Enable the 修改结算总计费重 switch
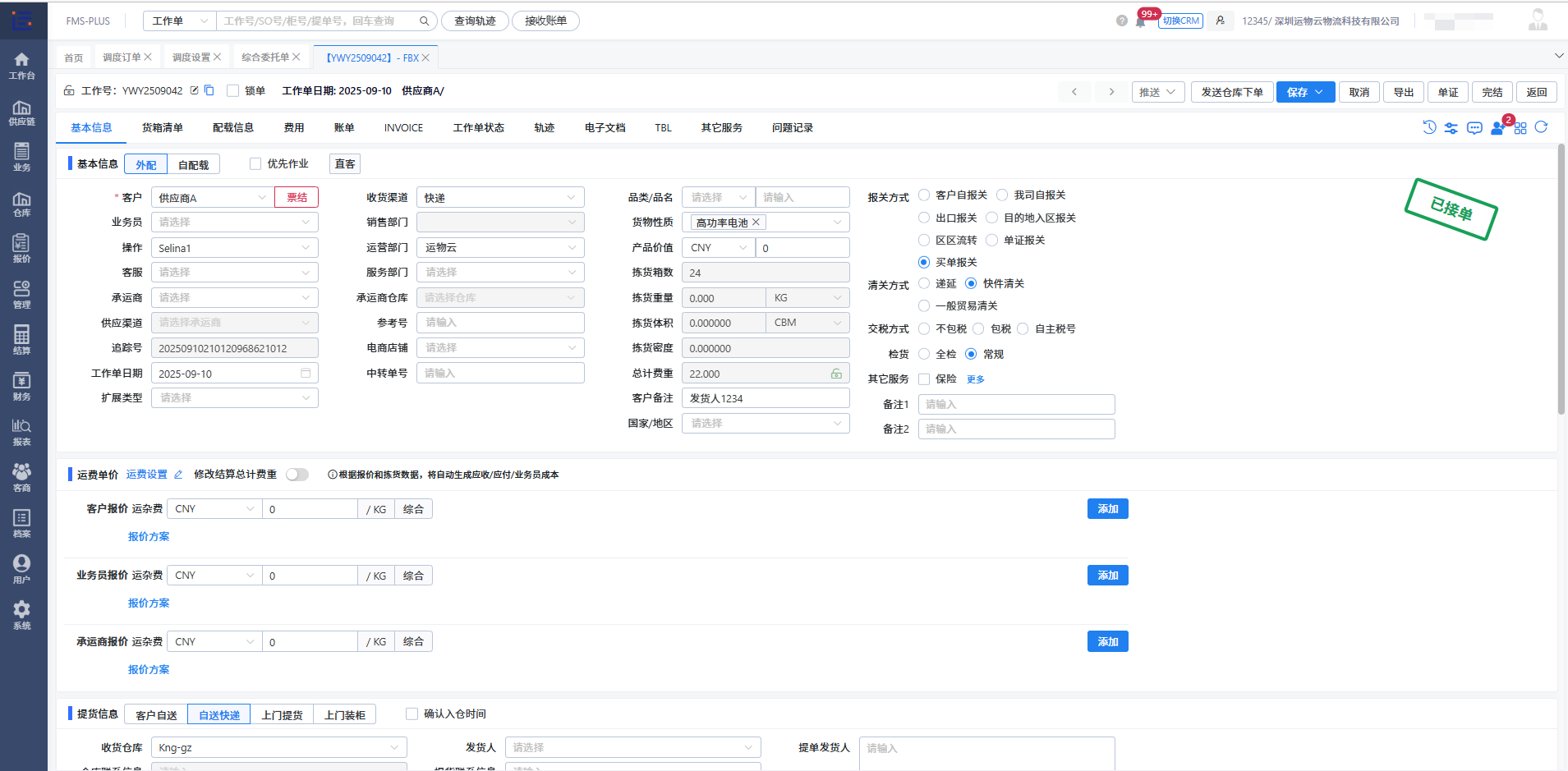The width and height of the screenshot is (1568, 771). tap(297, 474)
